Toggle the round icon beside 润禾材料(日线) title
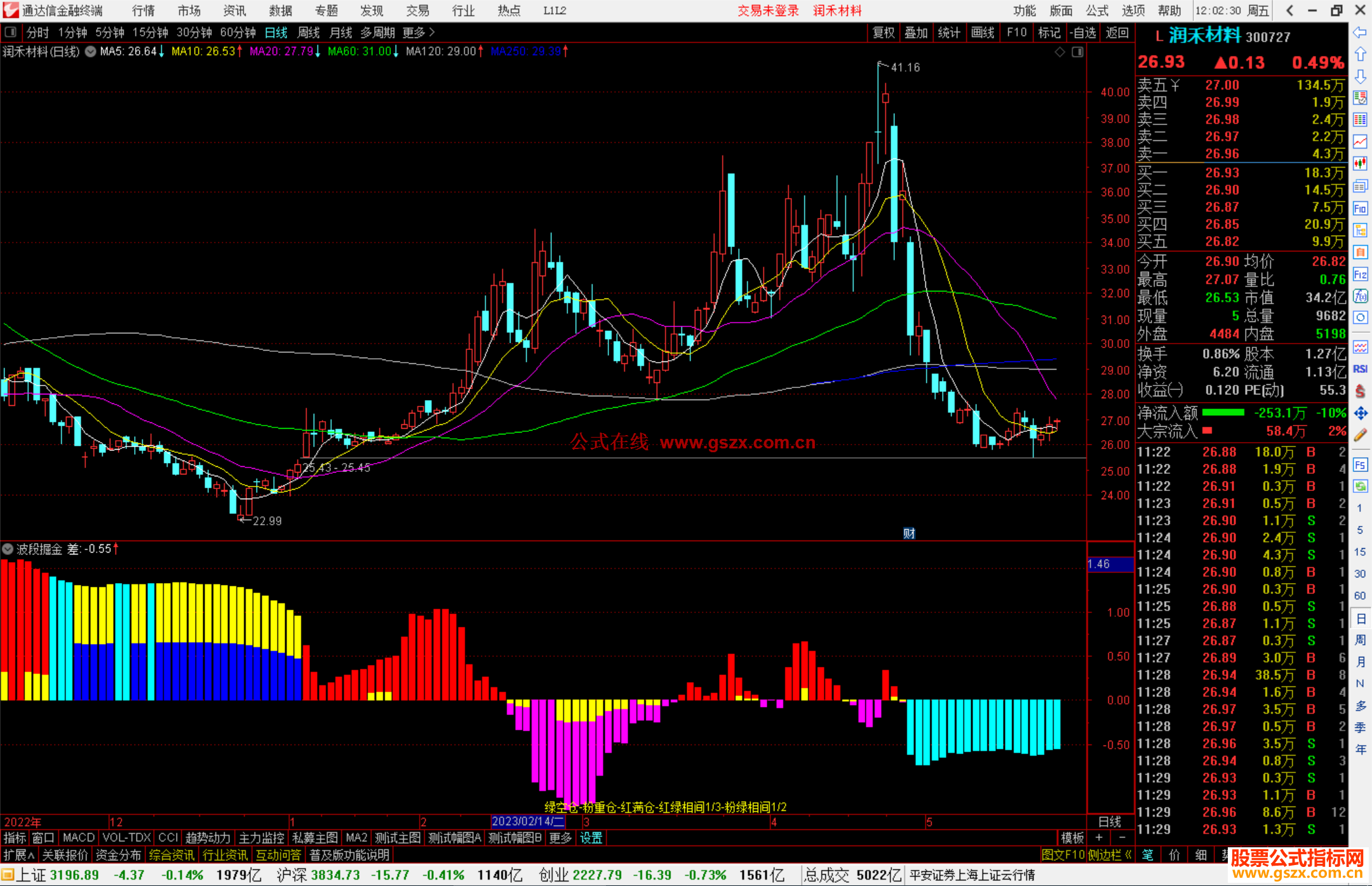Viewport: 1372px width, 886px height. (91, 51)
